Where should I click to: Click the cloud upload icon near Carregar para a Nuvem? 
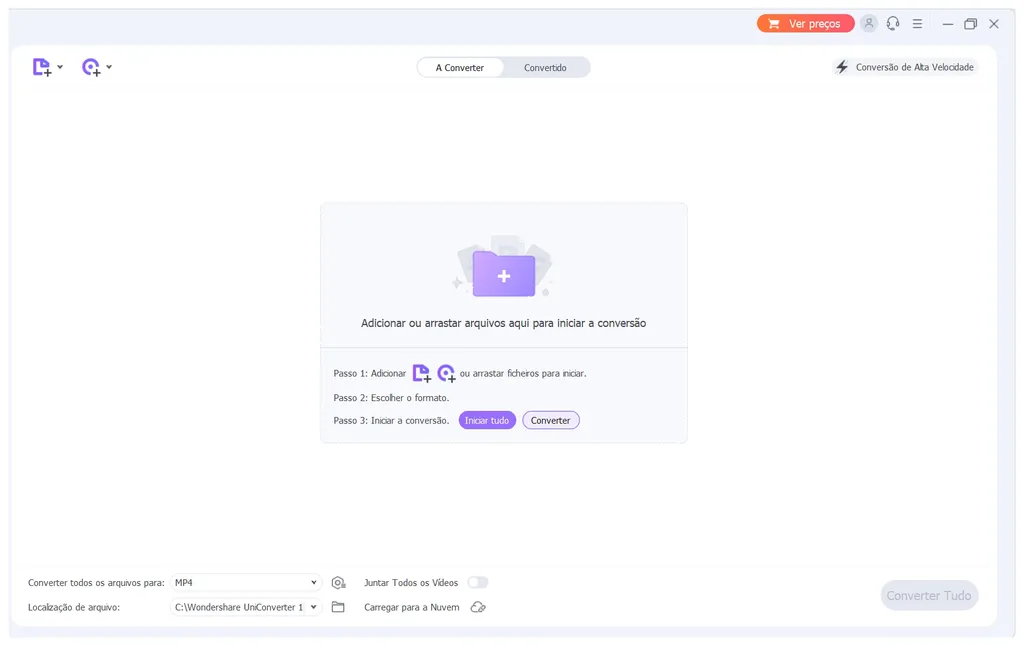pyautogui.click(x=478, y=606)
